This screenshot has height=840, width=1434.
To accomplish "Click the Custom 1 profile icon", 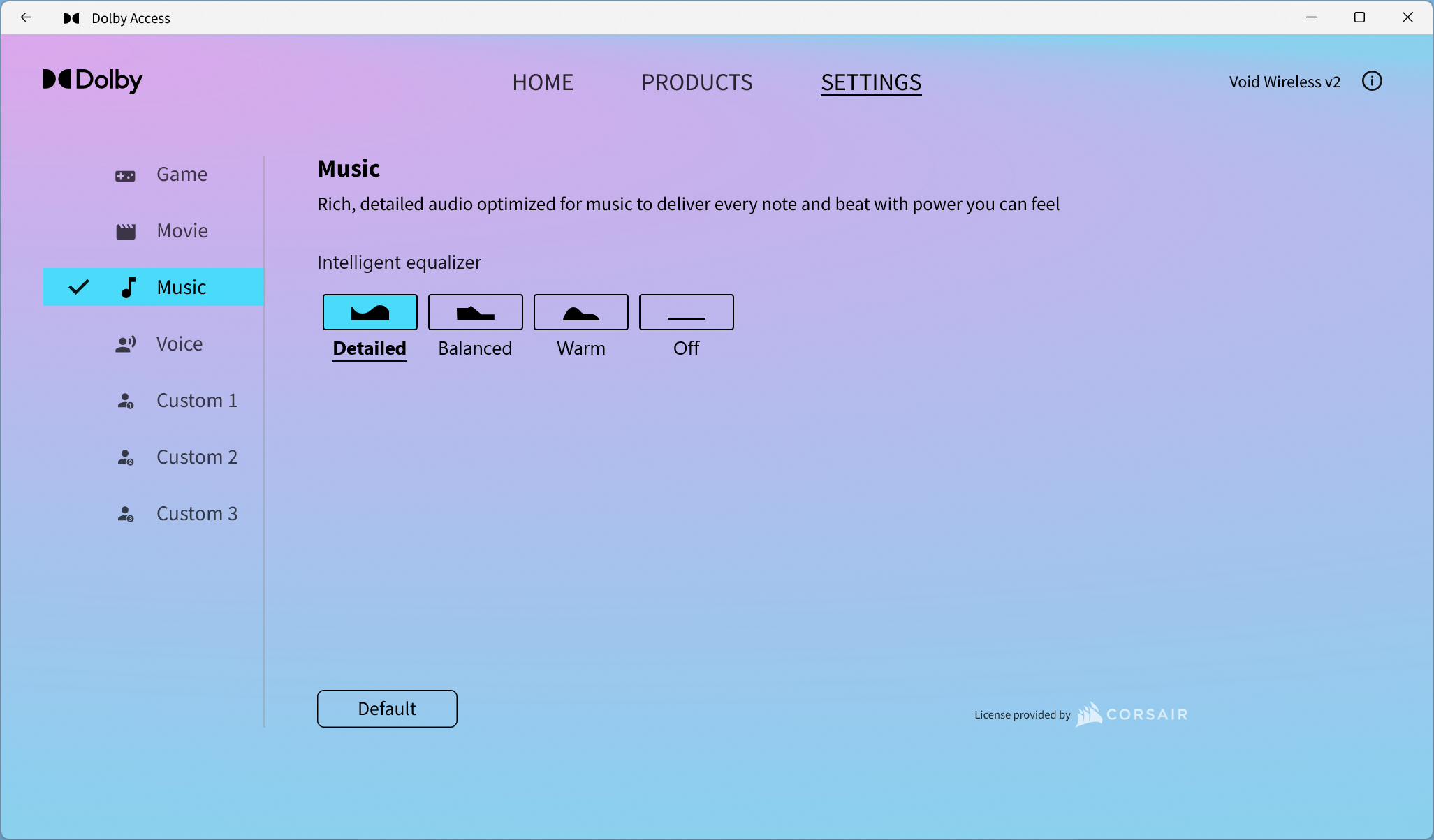I will pos(126,401).
